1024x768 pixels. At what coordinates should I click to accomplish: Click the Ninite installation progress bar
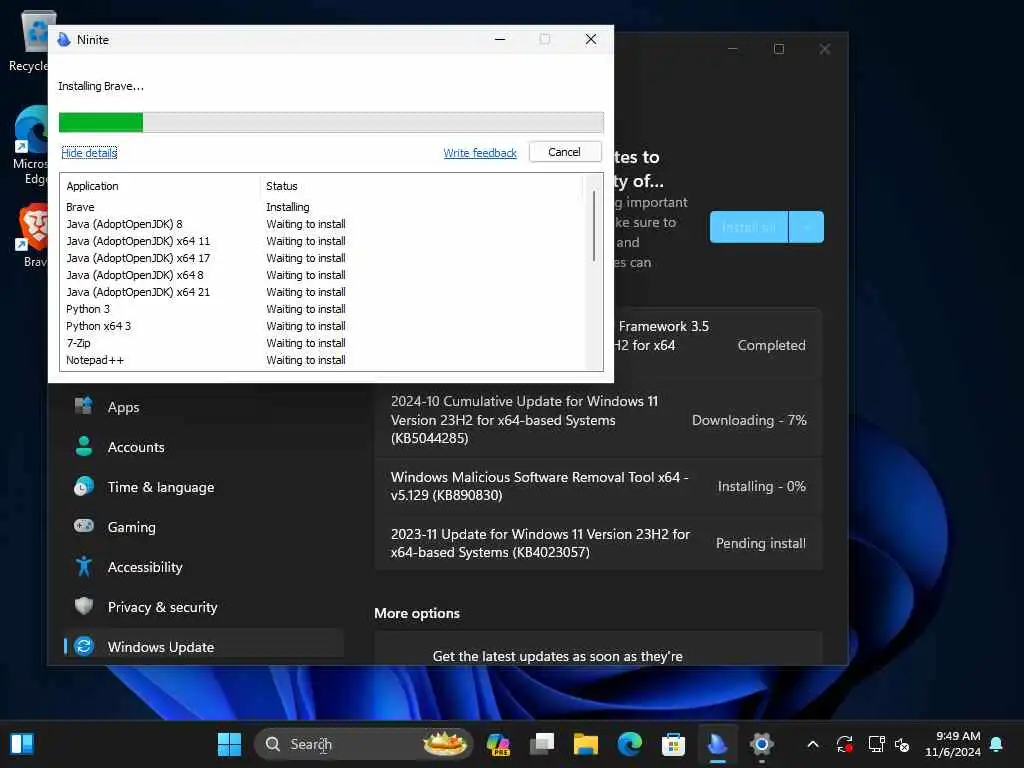tap(331, 122)
